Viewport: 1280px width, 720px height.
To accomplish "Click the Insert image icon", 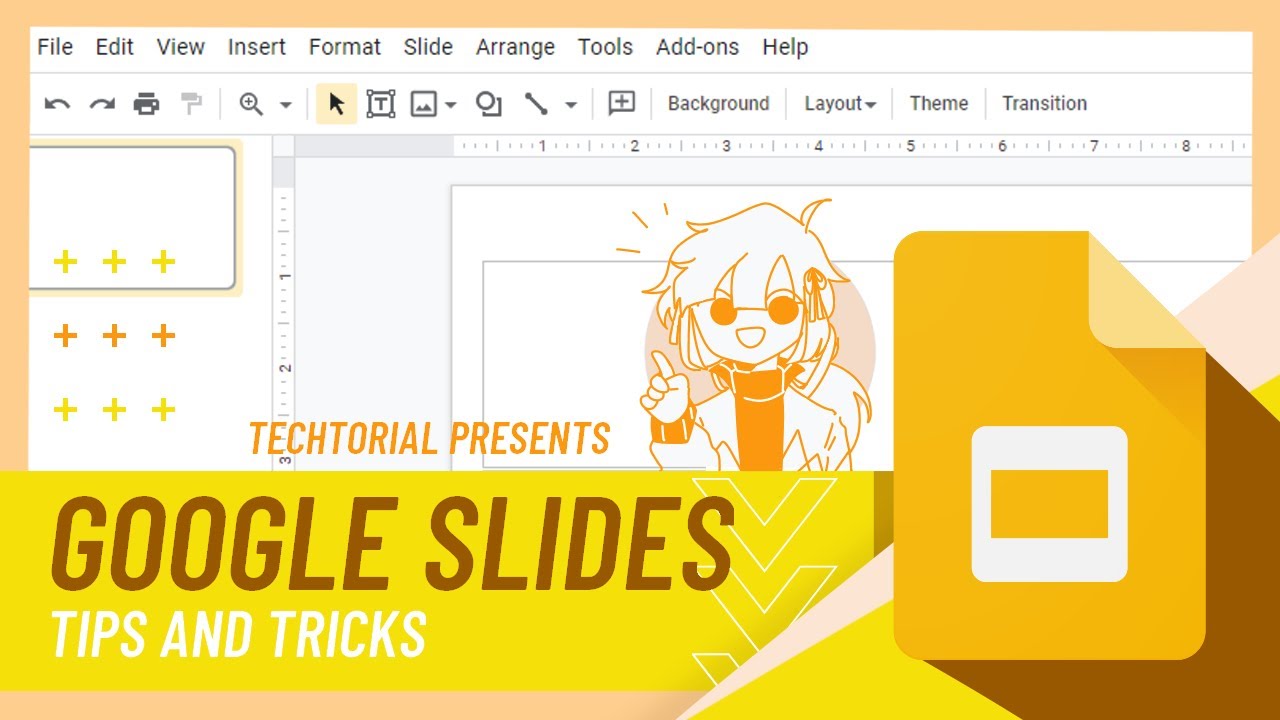I will [424, 104].
